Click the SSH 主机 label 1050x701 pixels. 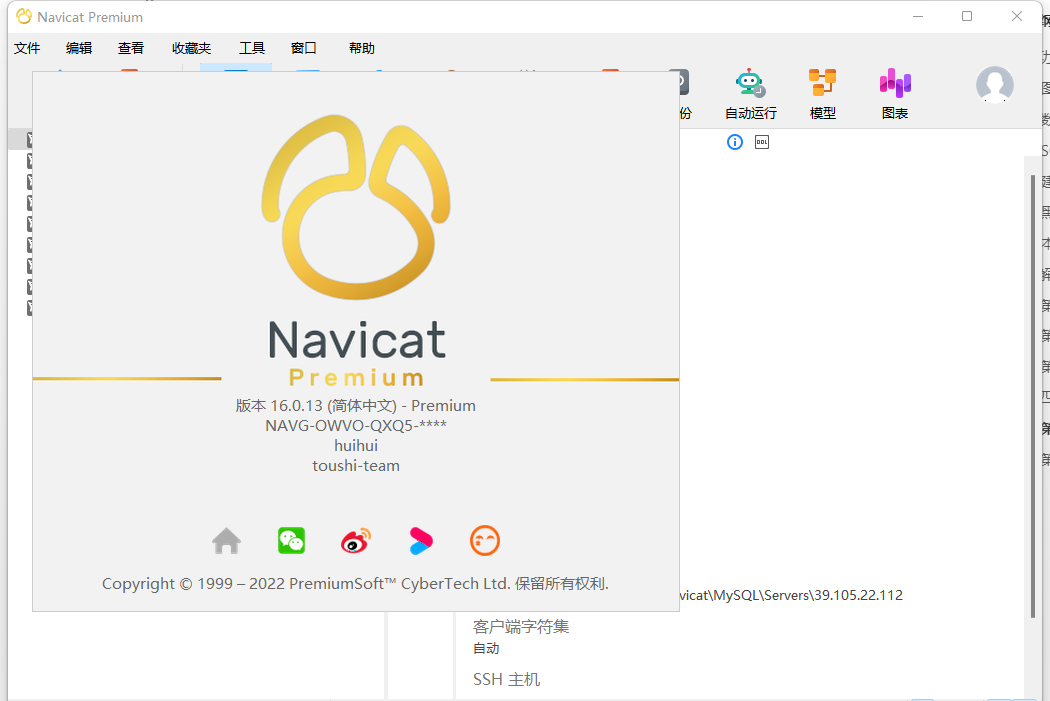[x=506, y=680]
